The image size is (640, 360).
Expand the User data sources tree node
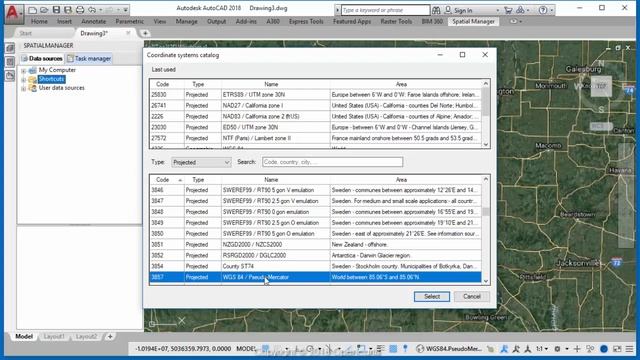(24, 88)
